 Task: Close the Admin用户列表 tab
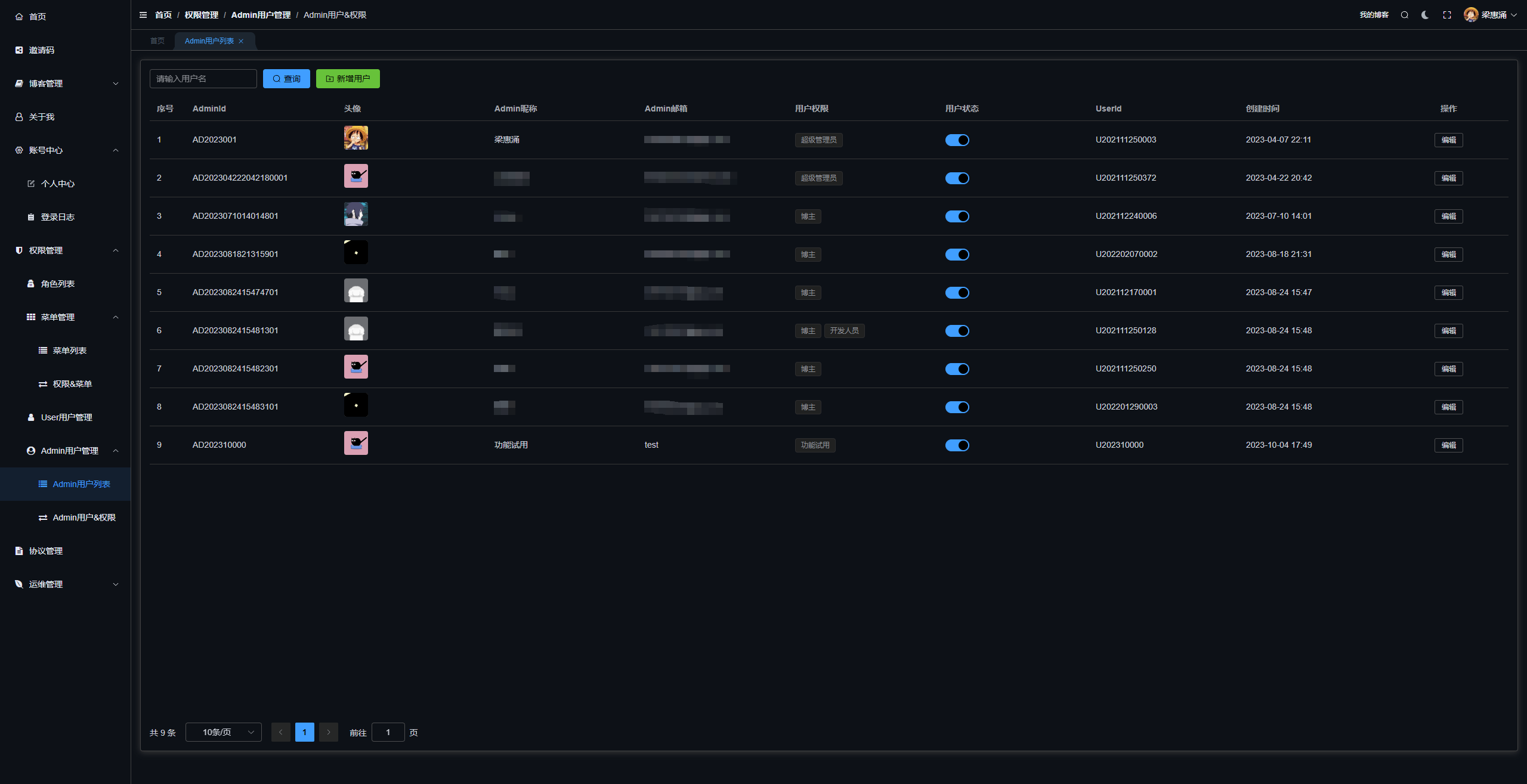(241, 41)
